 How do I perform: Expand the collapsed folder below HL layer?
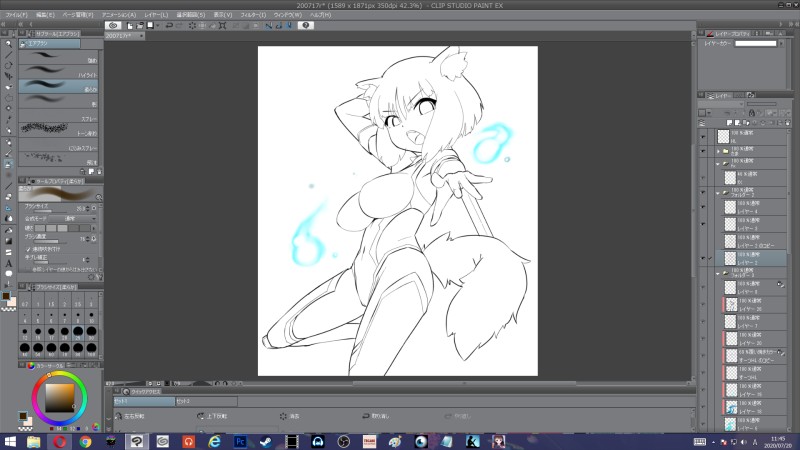718,151
